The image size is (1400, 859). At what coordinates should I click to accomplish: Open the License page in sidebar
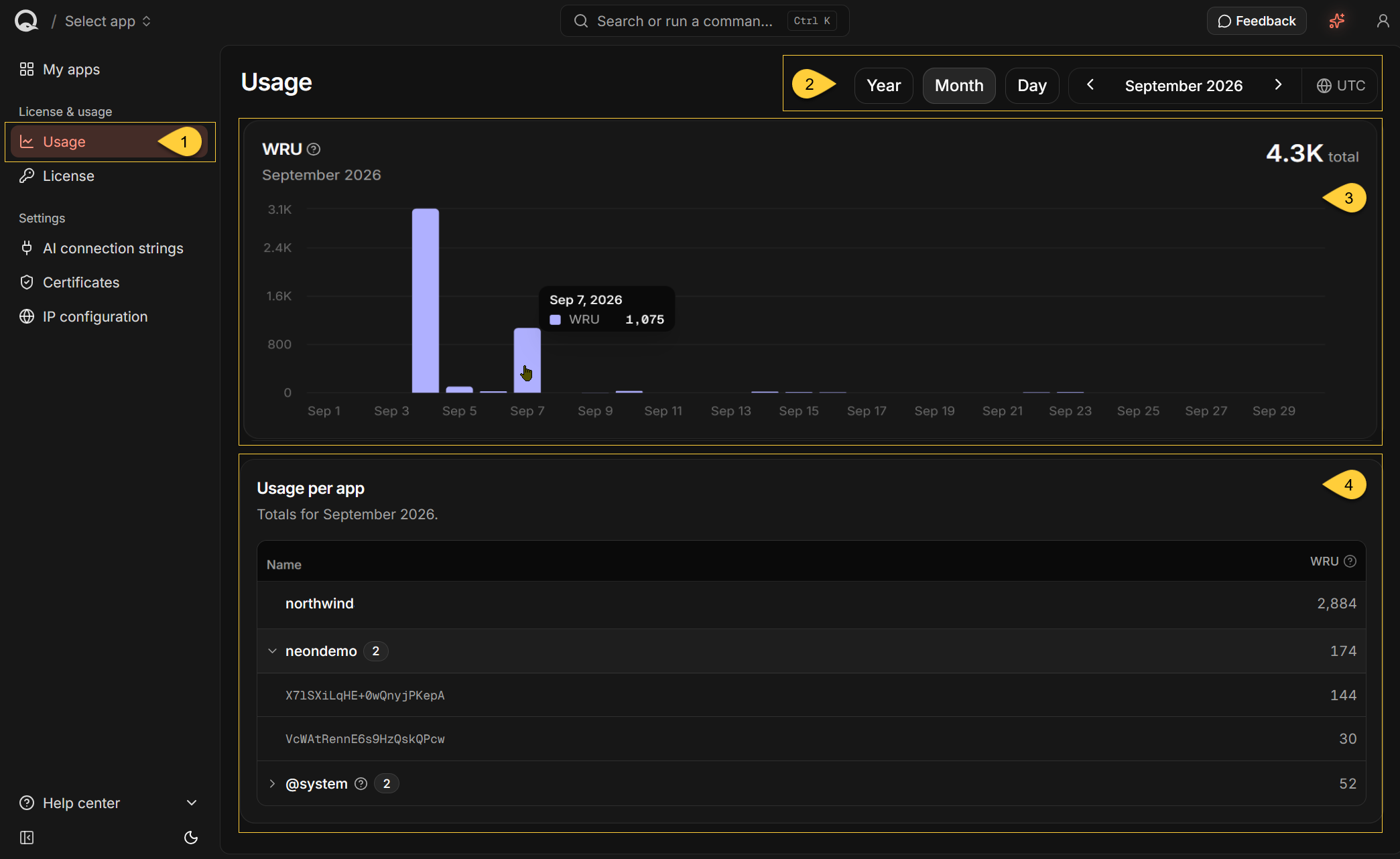click(x=68, y=176)
